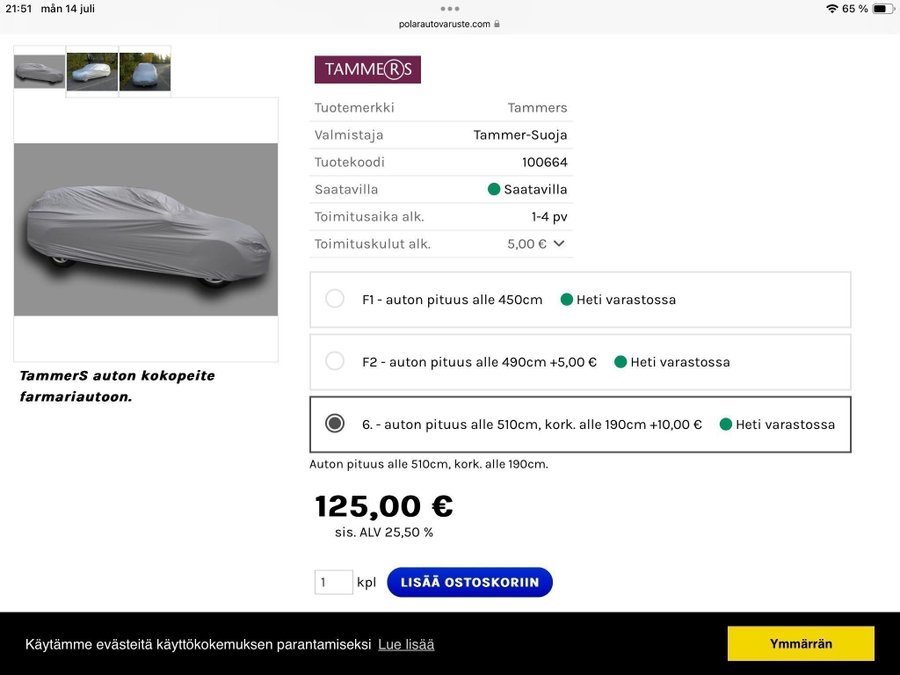
Task: Click the polarautovaruste.com address bar
Action: (x=445, y=24)
